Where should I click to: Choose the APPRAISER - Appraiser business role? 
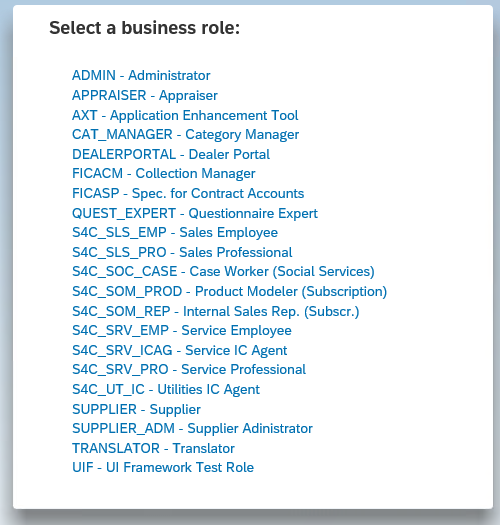click(x=145, y=95)
